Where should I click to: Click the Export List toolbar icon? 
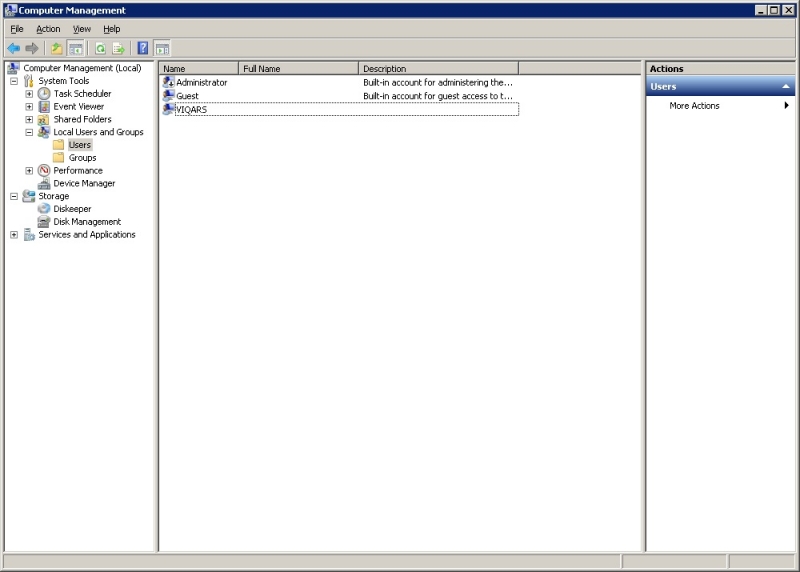(118, 48)
